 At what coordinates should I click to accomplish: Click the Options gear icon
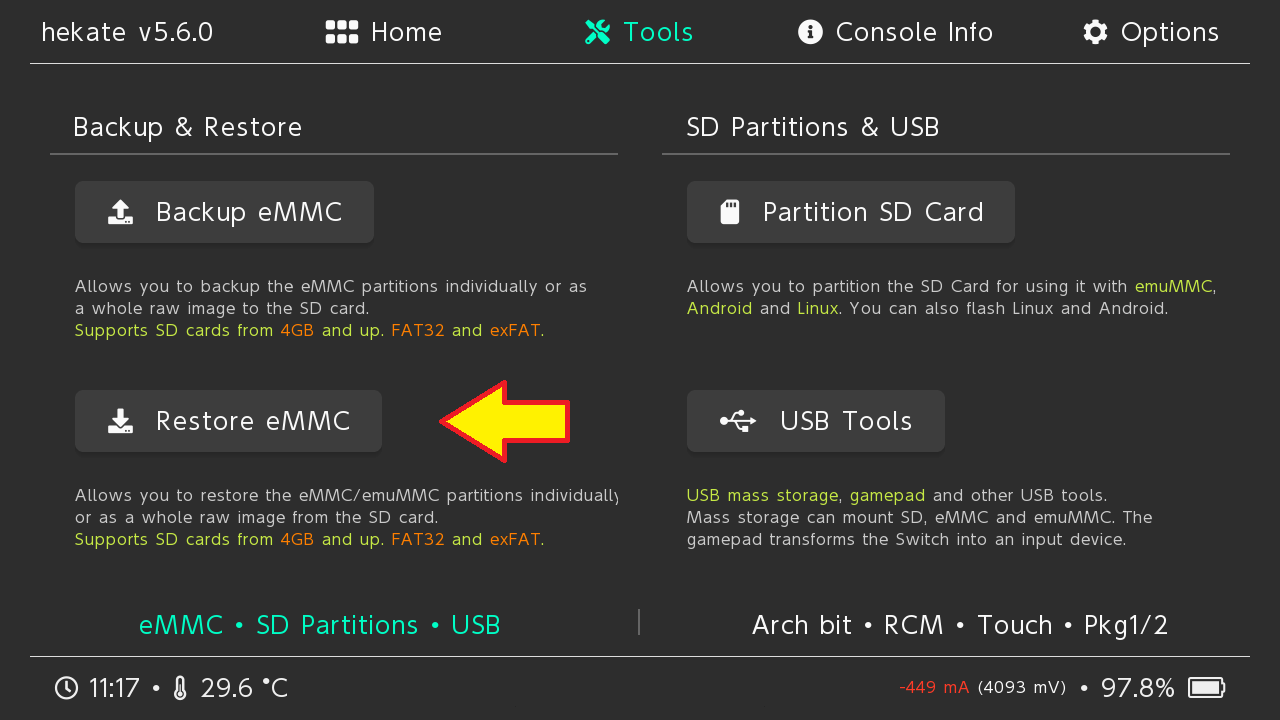point(1096,32)
